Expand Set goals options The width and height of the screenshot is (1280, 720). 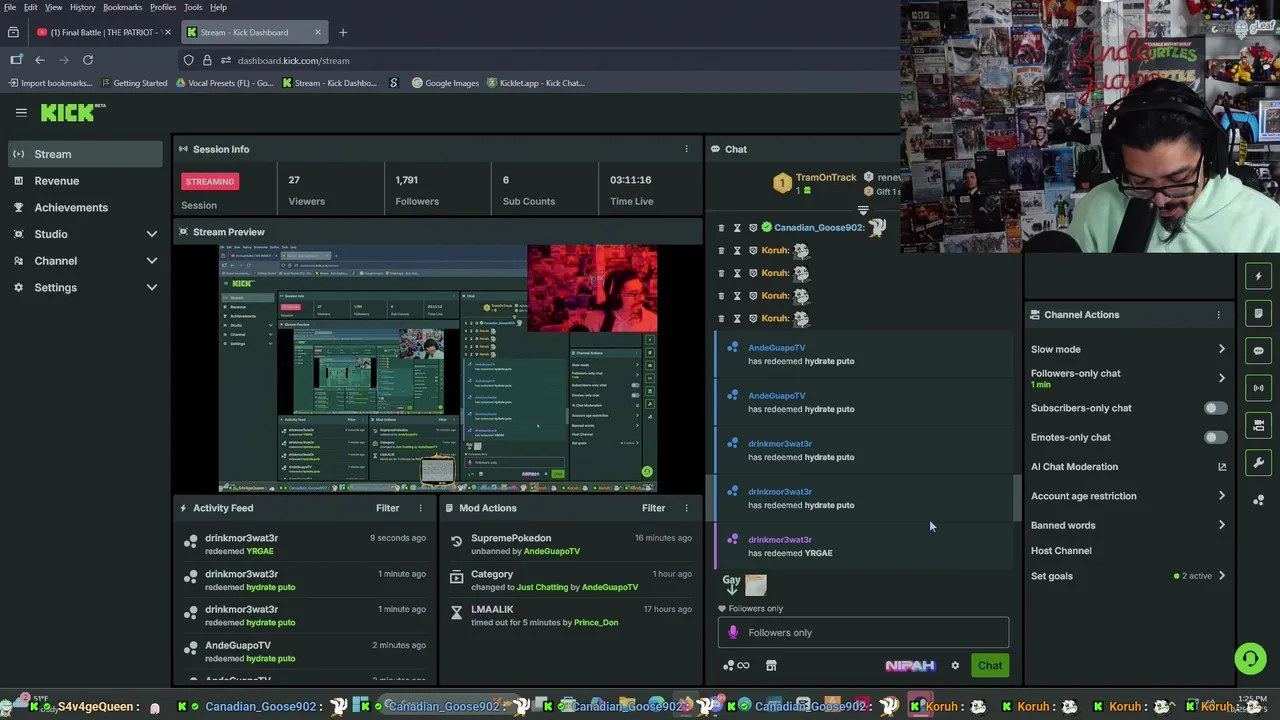1221,576
